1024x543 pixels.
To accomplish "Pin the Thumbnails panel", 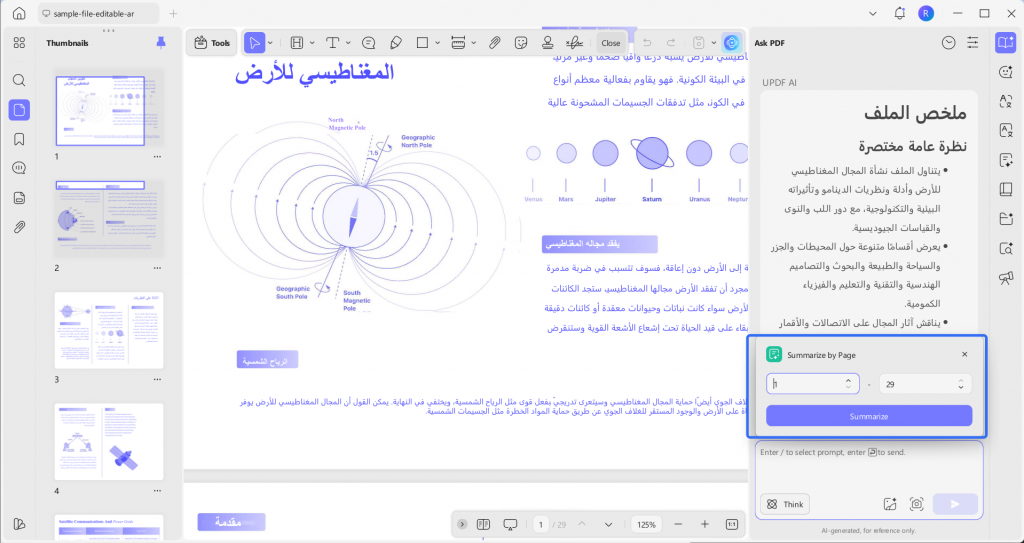I will tap(161, 42).
